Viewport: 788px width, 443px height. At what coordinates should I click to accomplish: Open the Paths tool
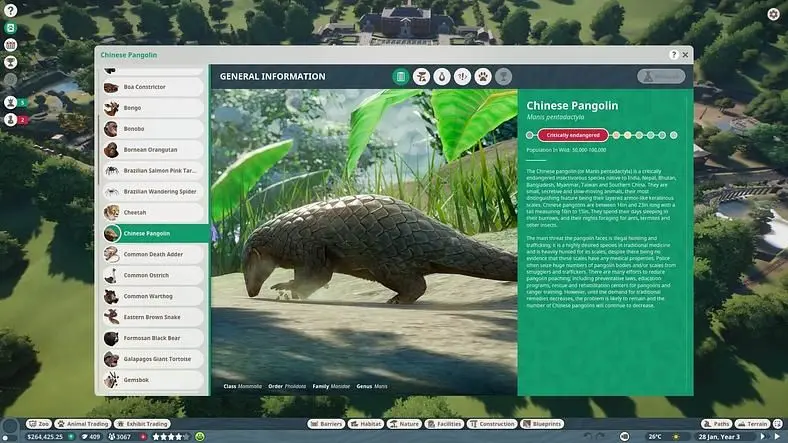(717, 424)
